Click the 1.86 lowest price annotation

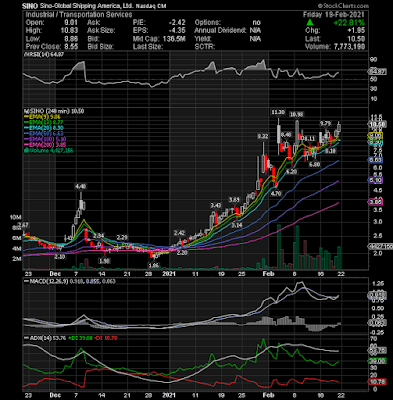(154, 266)
